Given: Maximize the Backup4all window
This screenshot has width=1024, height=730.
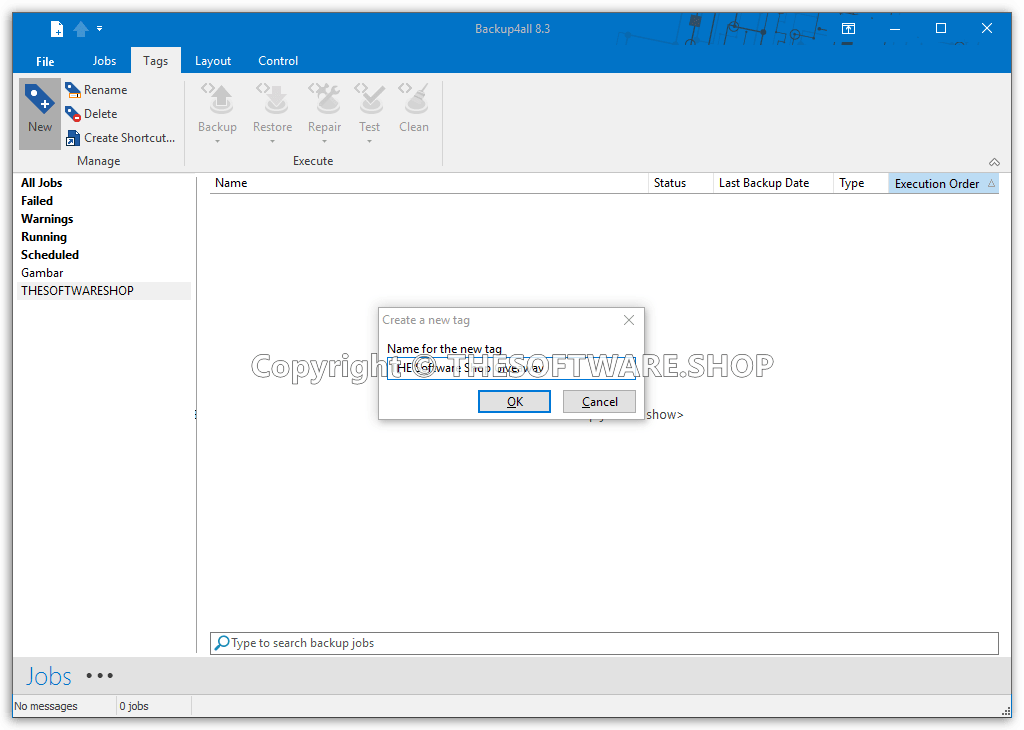Looking at the screenshot, I should pos(940,28).
